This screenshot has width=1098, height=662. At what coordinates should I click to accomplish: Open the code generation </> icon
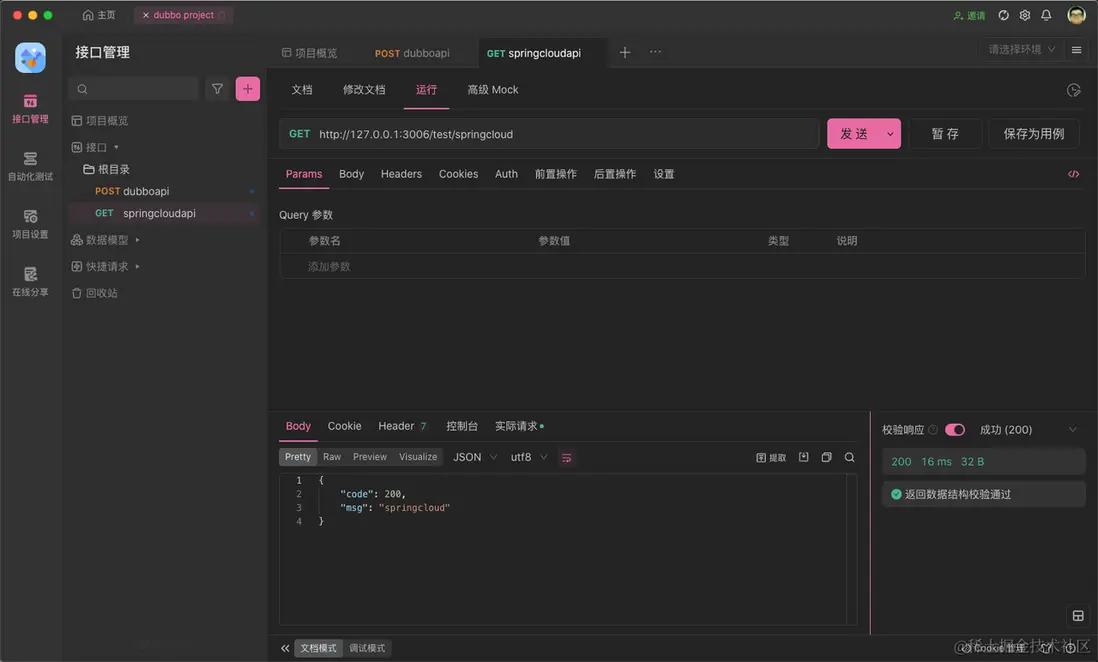(x=1073, y=174)
